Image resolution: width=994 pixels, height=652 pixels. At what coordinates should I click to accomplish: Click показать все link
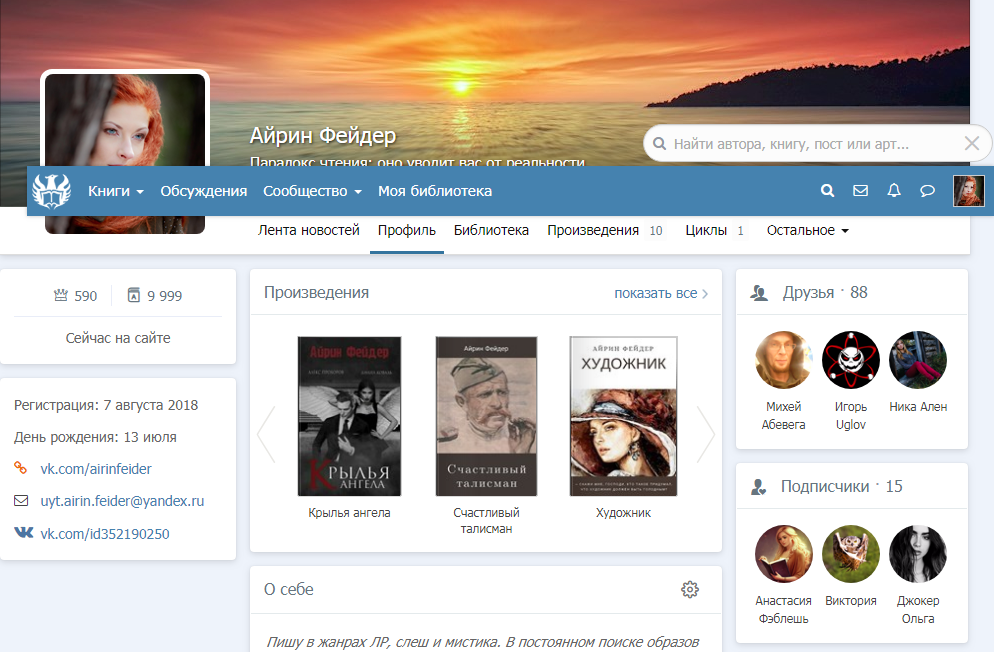[660, 293]
